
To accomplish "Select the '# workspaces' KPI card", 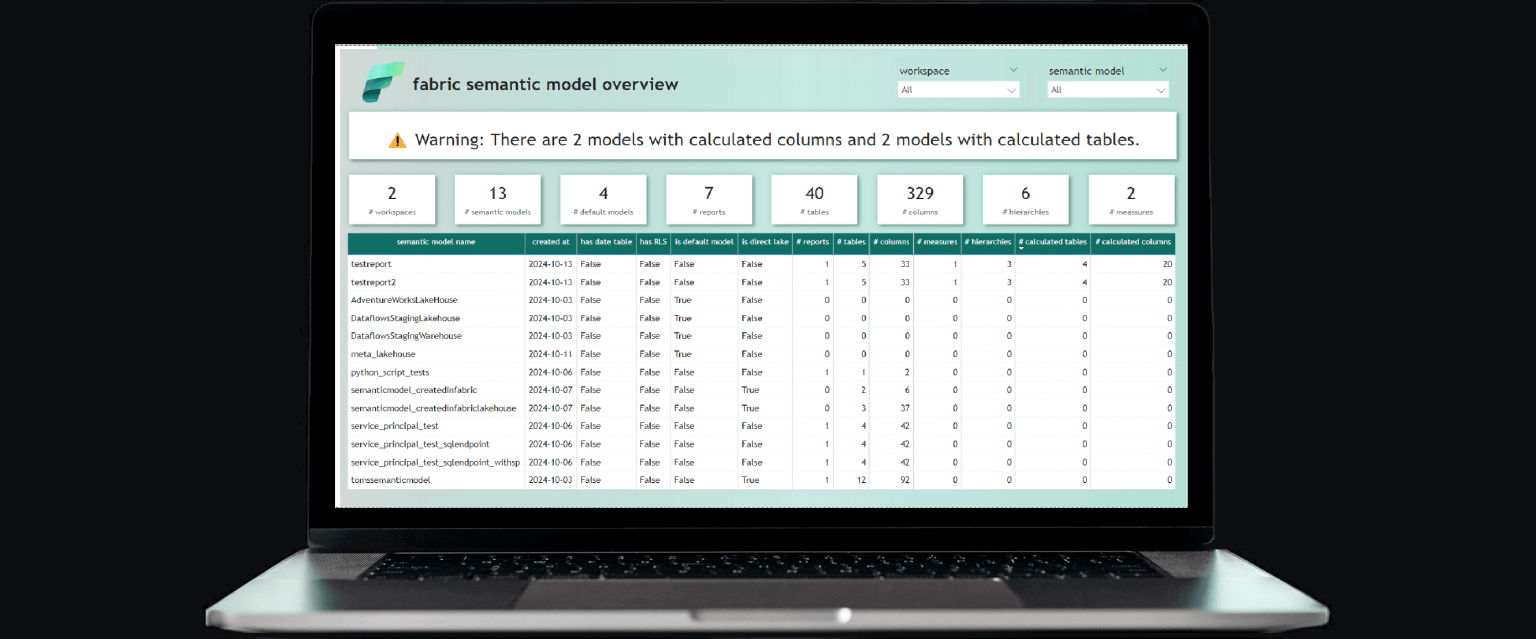I will click(392, 199).
